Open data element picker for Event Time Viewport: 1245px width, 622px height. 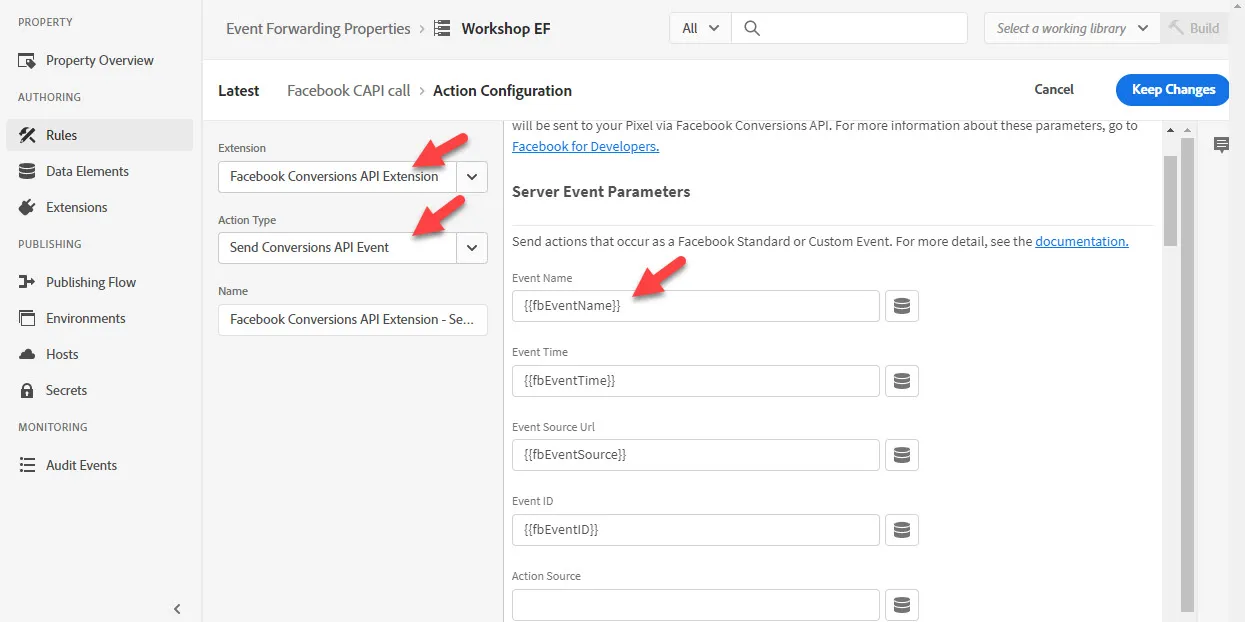(x=901, y=381)
